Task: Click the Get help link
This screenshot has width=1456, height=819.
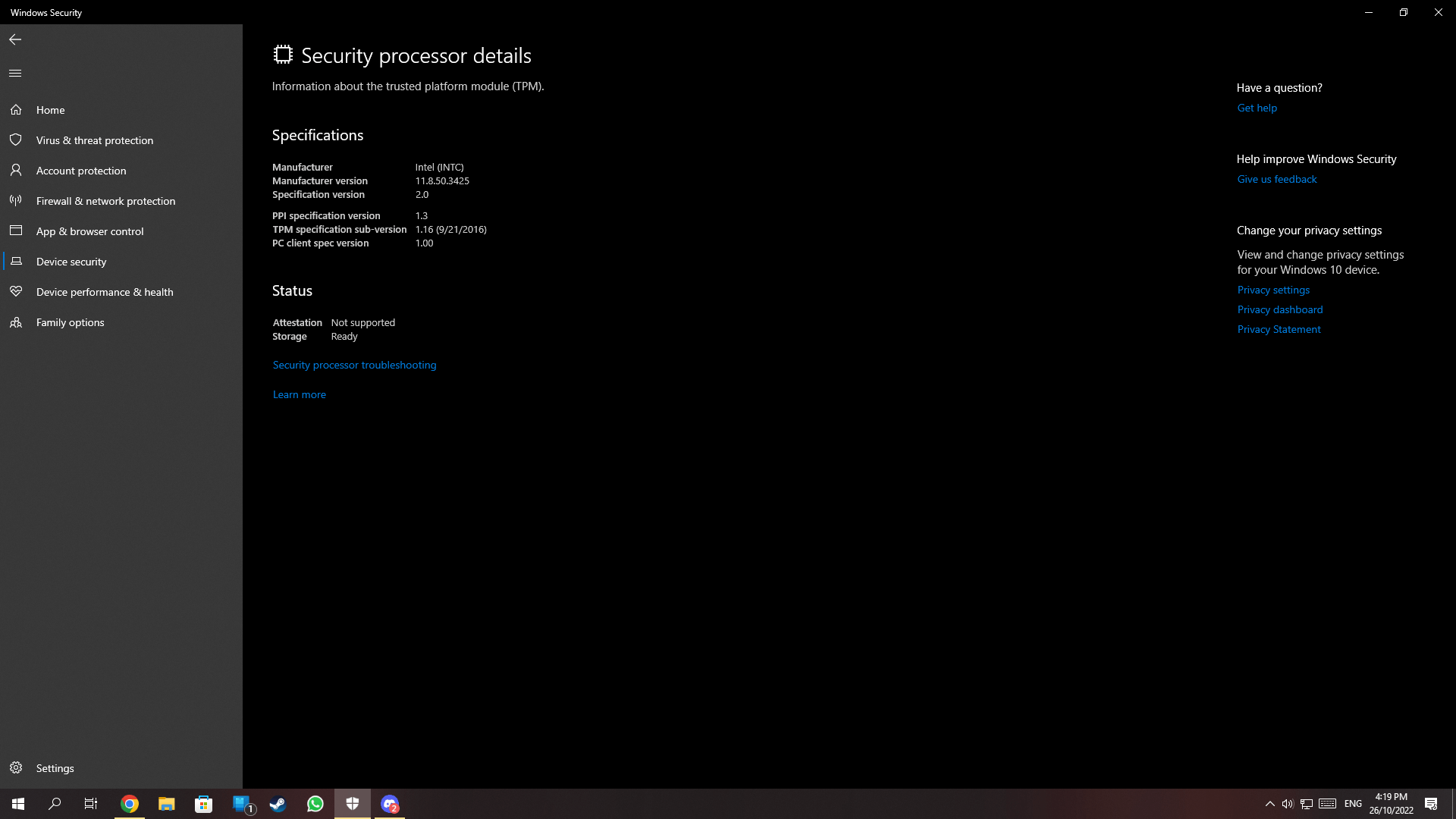Action: point(1257,108)
